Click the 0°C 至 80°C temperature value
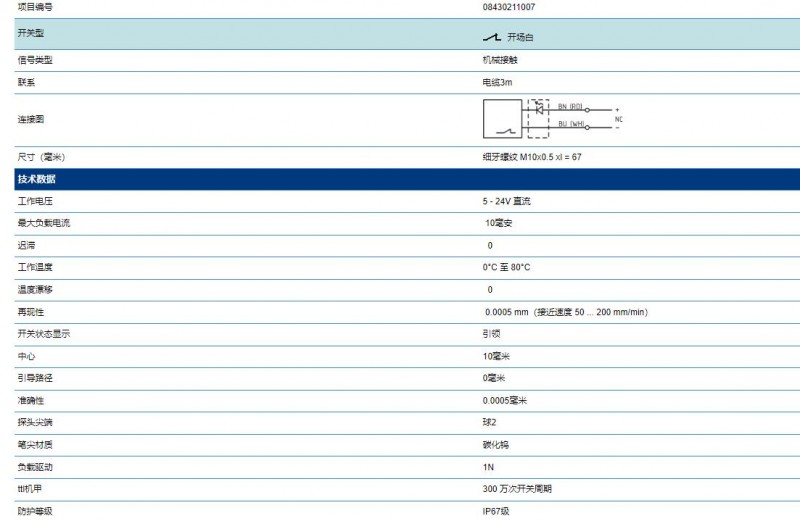Image resolution: width=800 pixels, height=521 pixels. pos(506,267)
